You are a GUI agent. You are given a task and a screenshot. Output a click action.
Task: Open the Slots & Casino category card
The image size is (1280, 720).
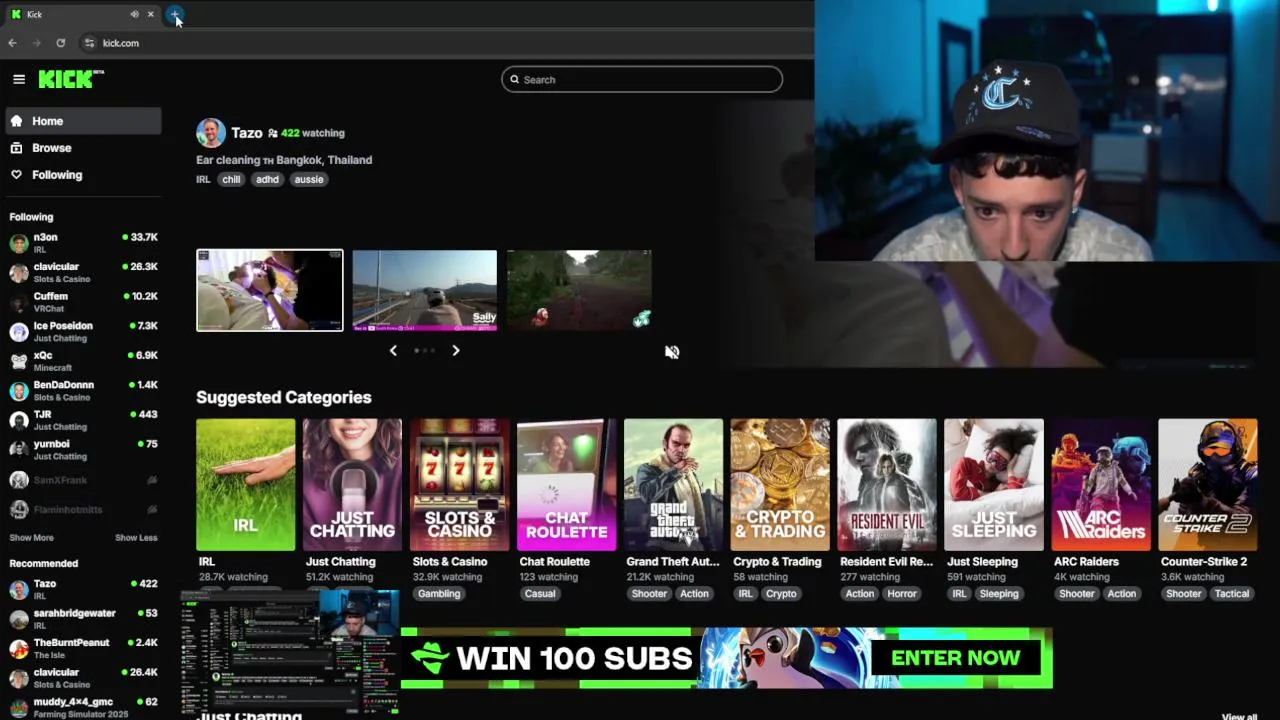[460, 485]
